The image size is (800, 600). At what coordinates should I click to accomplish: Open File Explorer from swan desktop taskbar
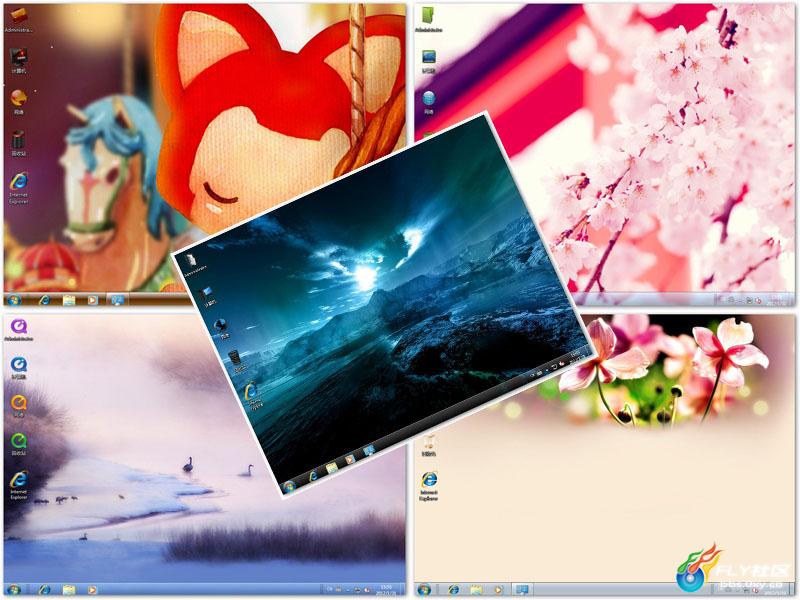(x=68, y=590)
